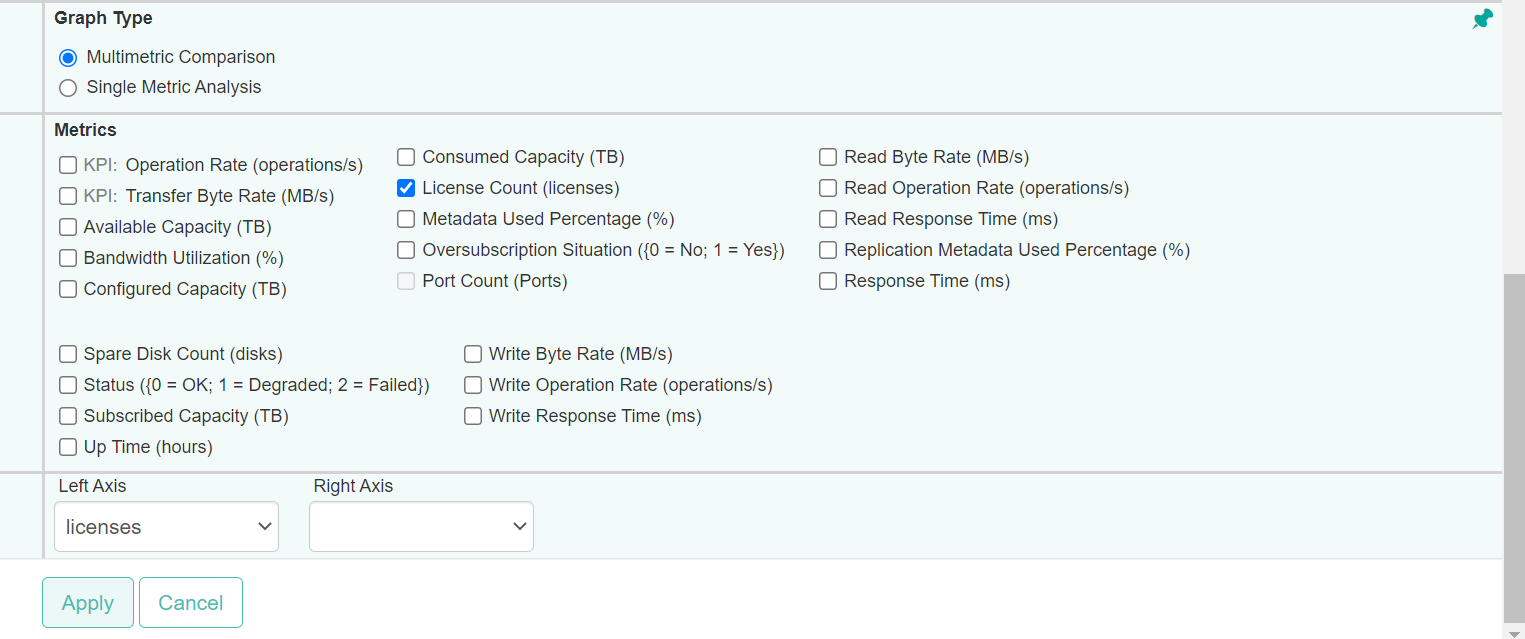
Task: Click the Apply button
Action: click(87, 602)
